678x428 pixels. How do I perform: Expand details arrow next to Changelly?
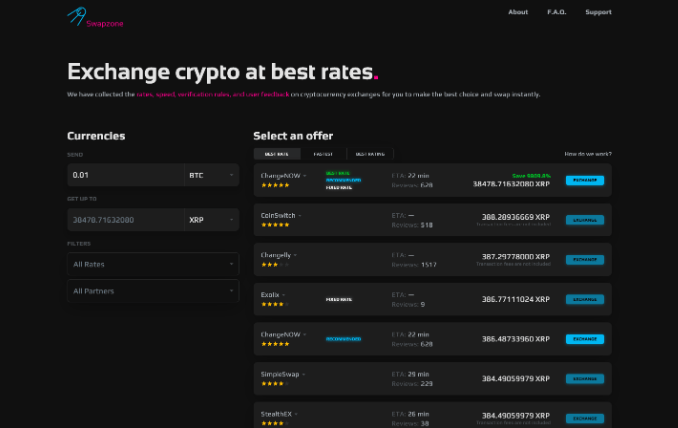coord(295,255)
